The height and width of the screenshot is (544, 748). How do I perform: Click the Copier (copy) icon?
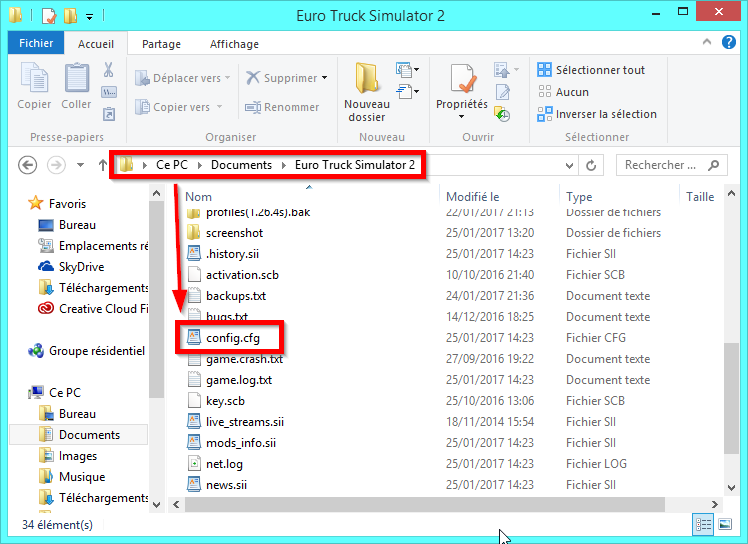(34, 77)
